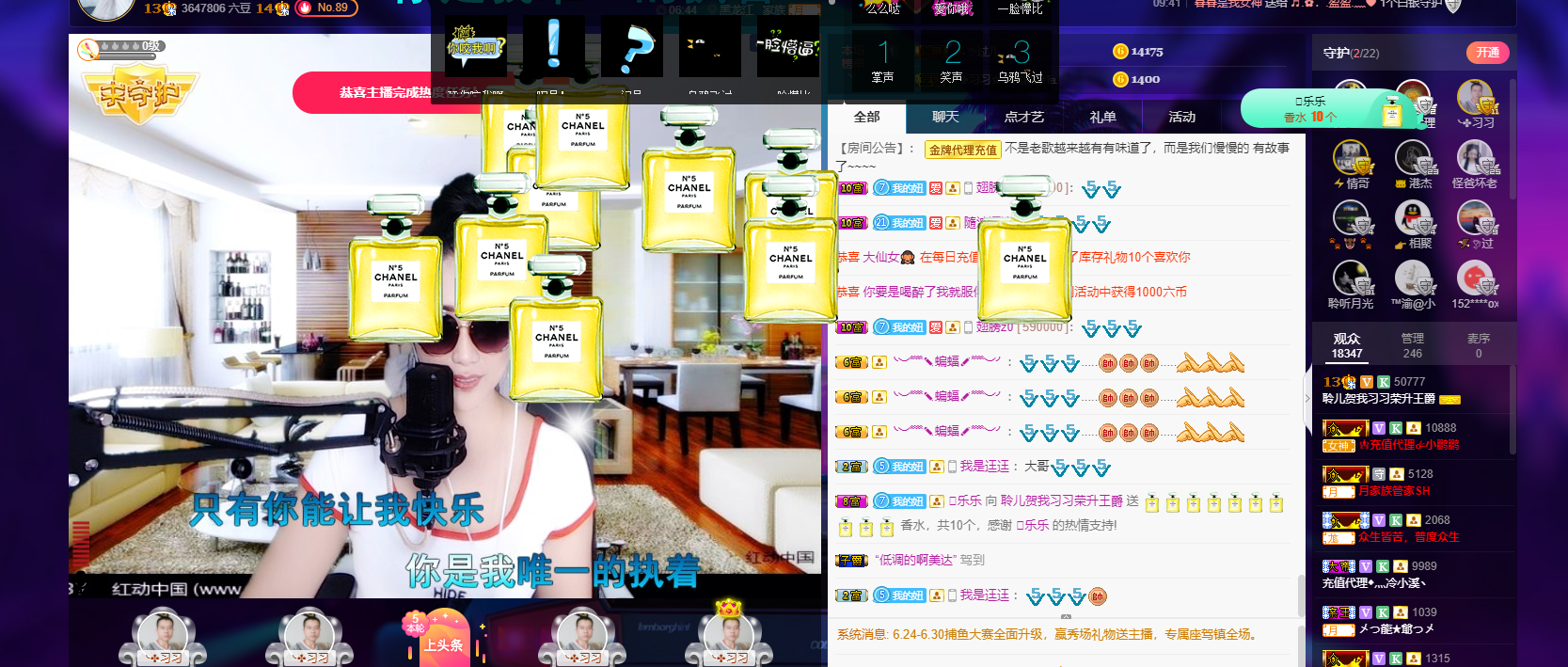This screenshot has height=667, width=1568.
Task: Switch to the 全部 chat tab
Action: click(x=866, y=117)
